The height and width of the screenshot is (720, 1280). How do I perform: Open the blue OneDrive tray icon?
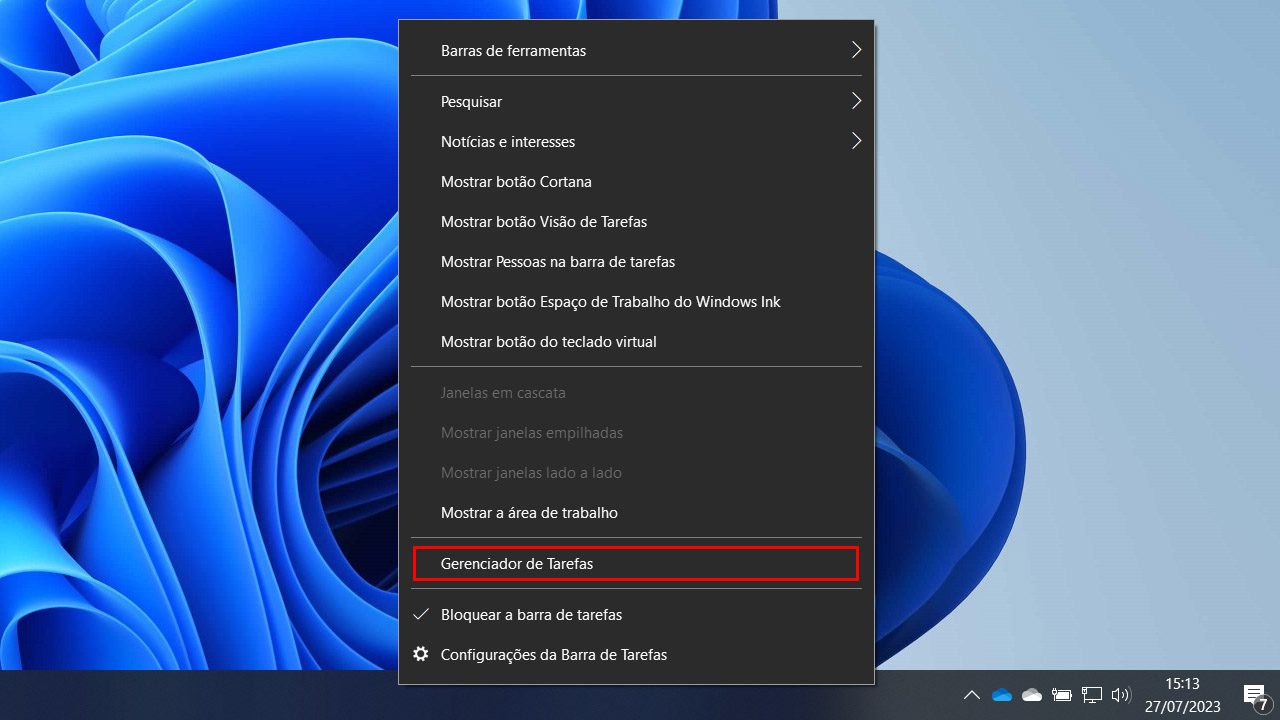[1002, 695]
